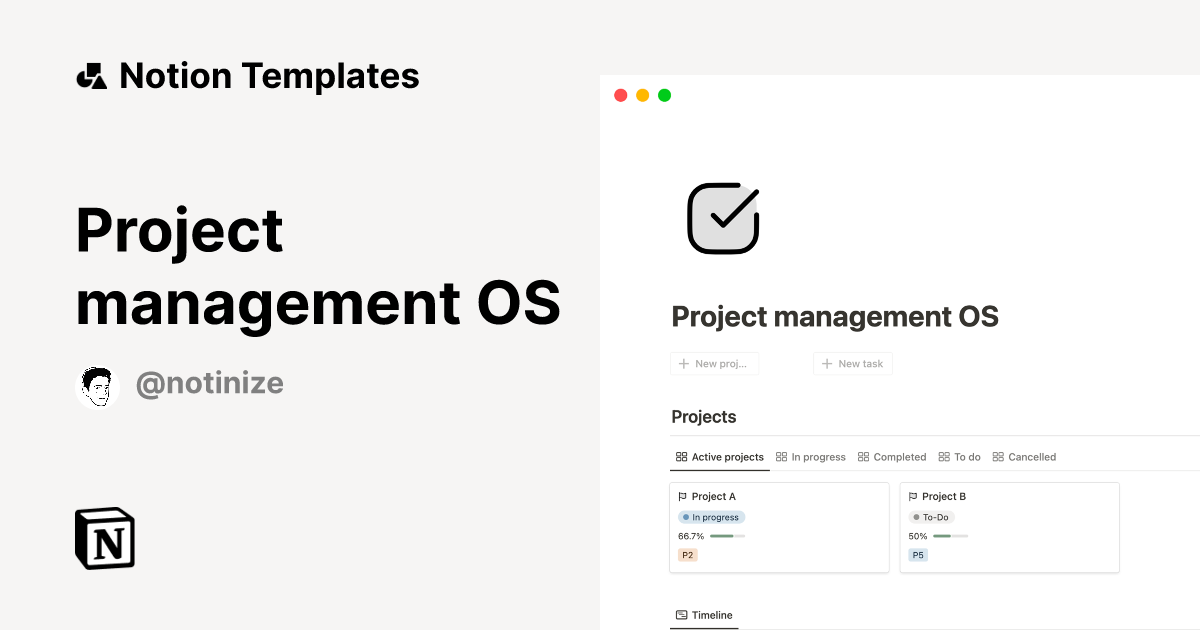Click the checkmark page icon above the title
The height and width of the screenshot is (630, 1200).
723,218
